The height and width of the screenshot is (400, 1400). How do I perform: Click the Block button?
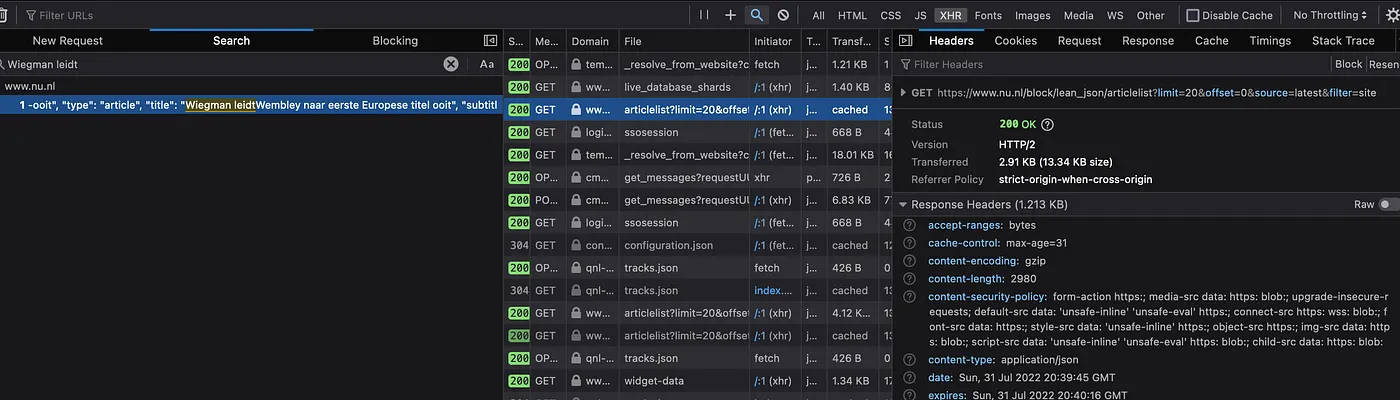[x=1348, y=64]
